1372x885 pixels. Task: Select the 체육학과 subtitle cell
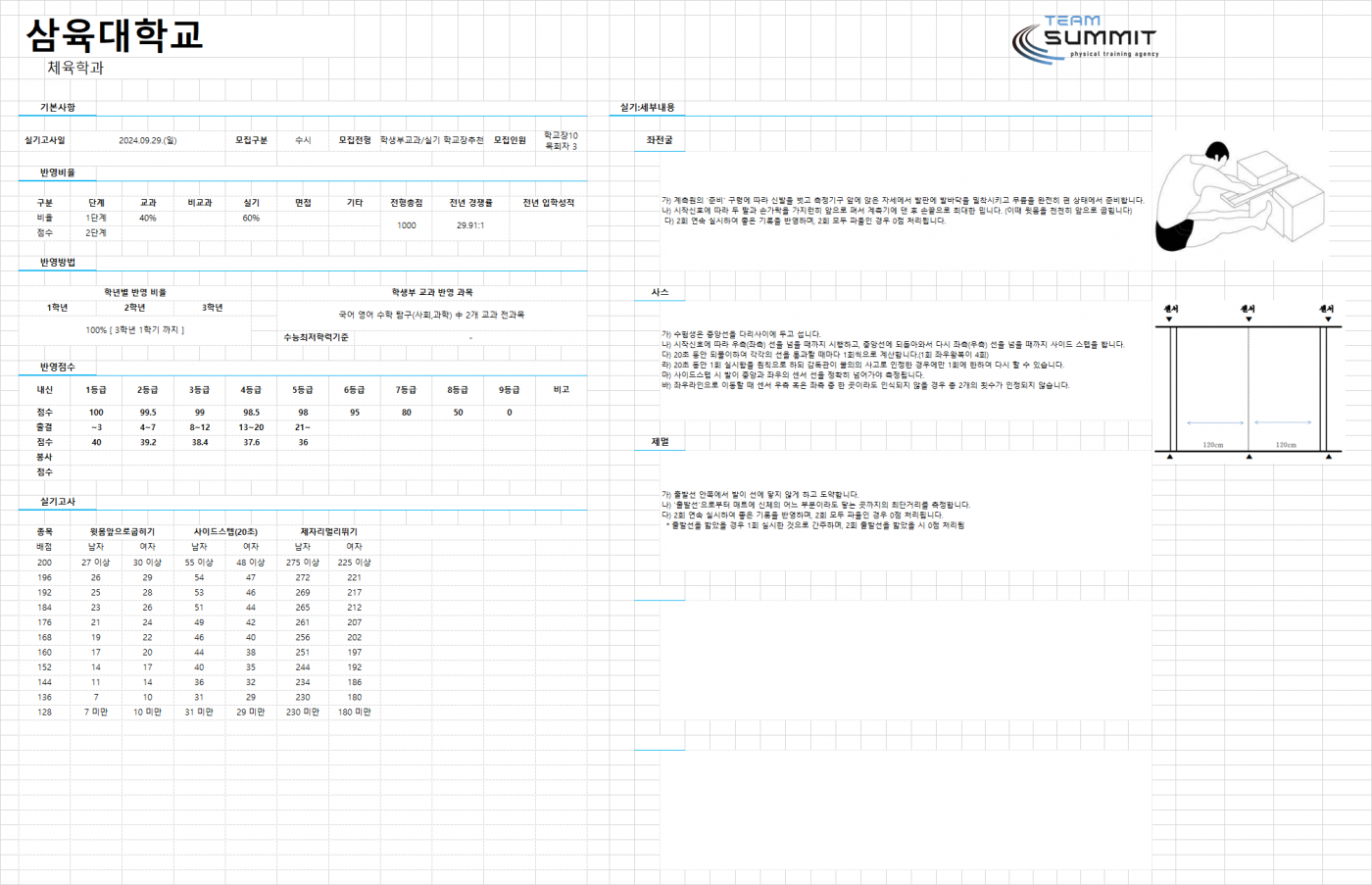(75, 68)
